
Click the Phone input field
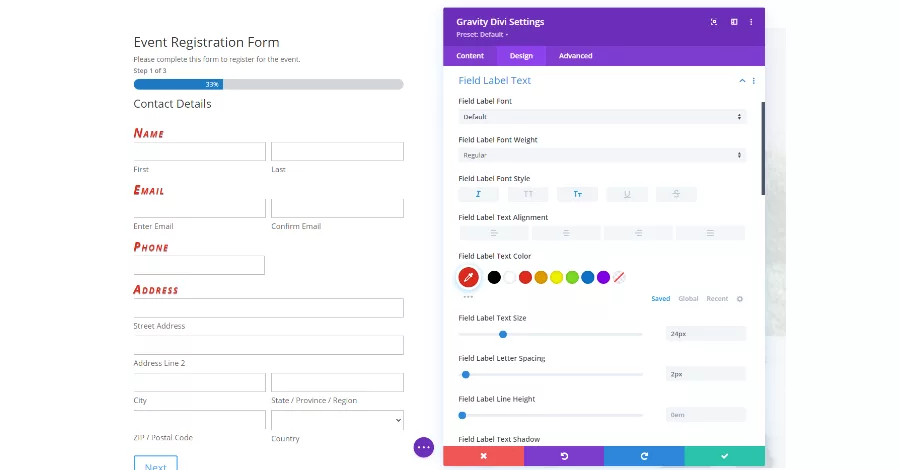pos(199,265)
